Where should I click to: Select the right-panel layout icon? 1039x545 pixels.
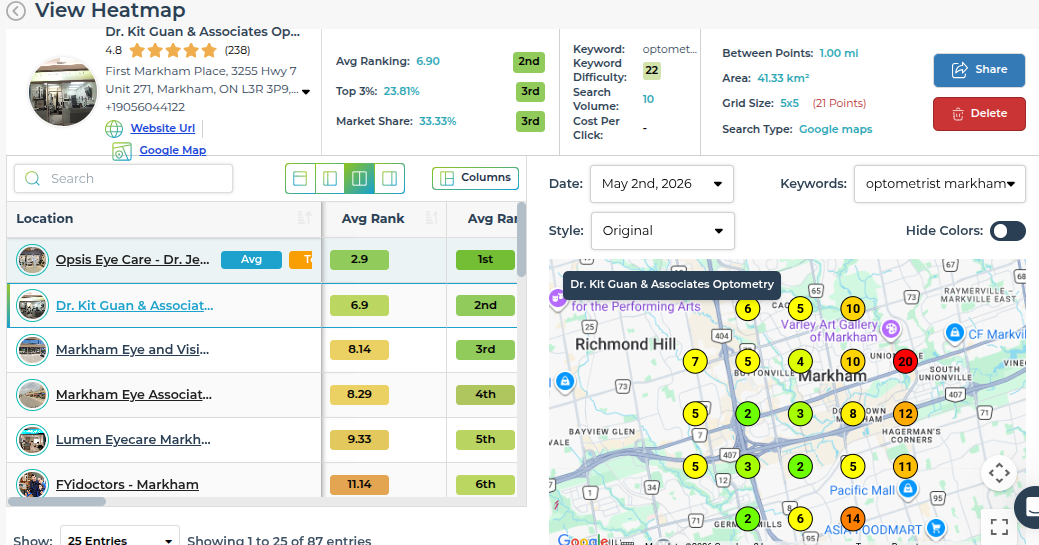coord(390,178)
